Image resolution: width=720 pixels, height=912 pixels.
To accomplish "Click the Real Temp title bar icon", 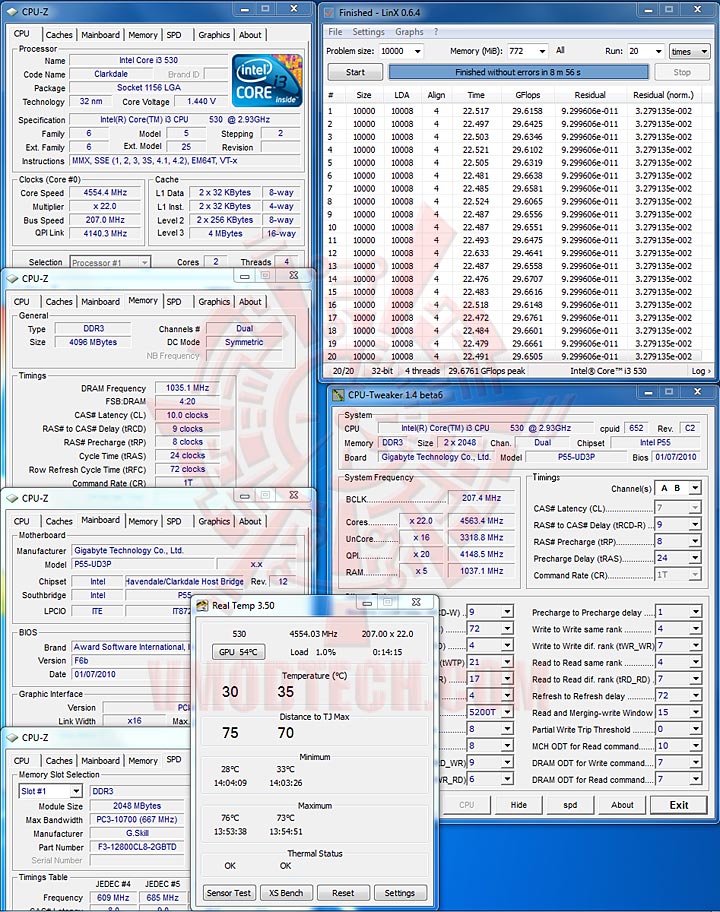I will pyautogui.click(x=202, y=605).
